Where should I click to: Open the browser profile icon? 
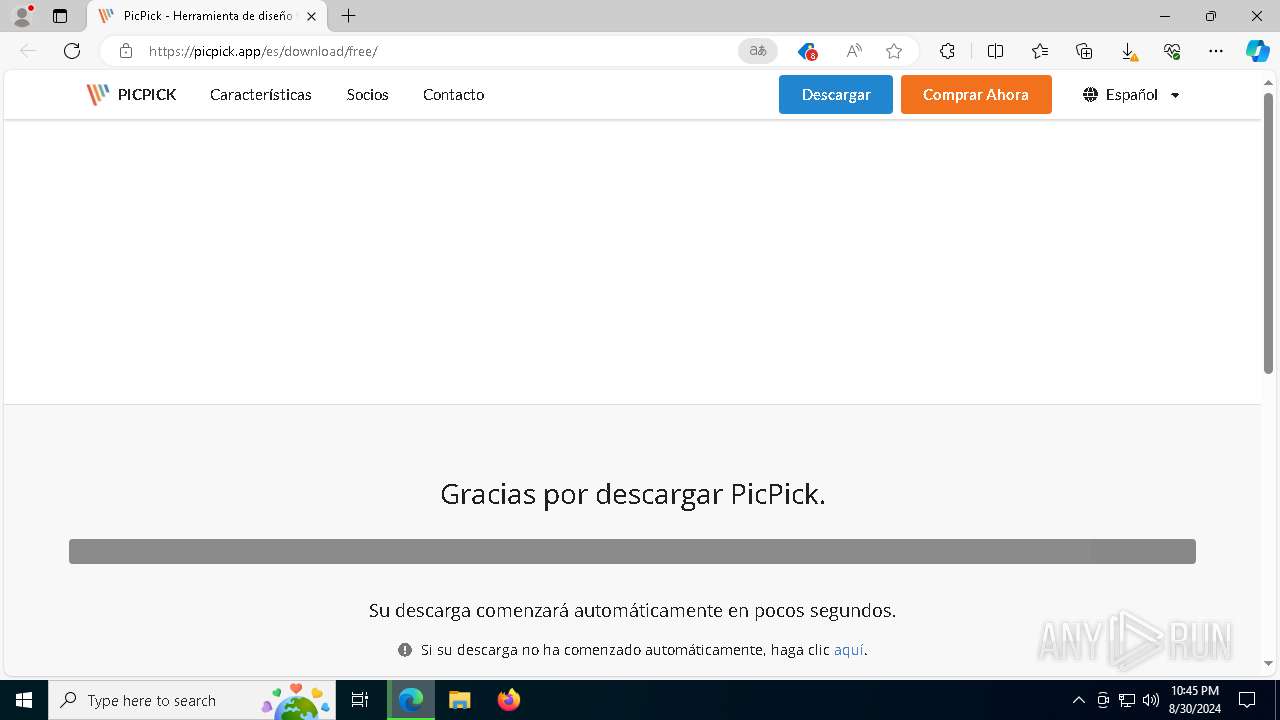[x=22, y=16]
